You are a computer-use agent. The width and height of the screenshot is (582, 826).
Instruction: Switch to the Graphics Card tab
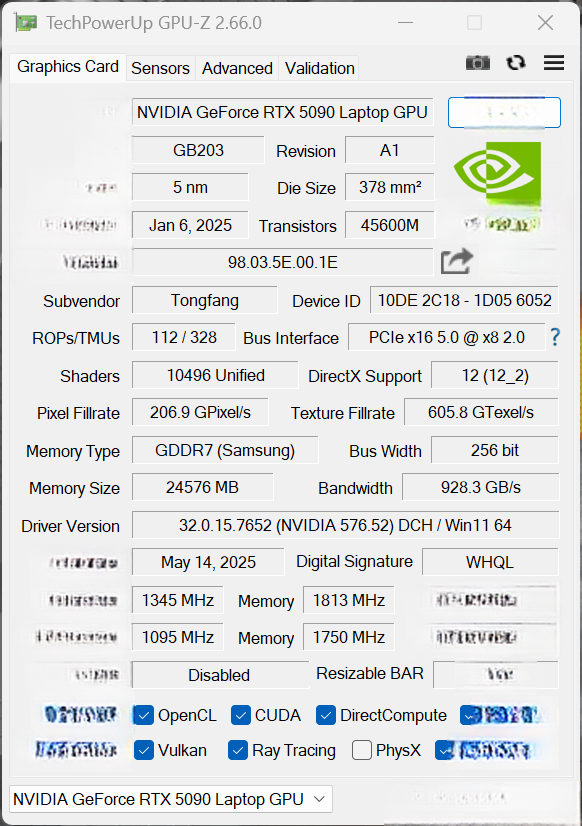(68, 67)
